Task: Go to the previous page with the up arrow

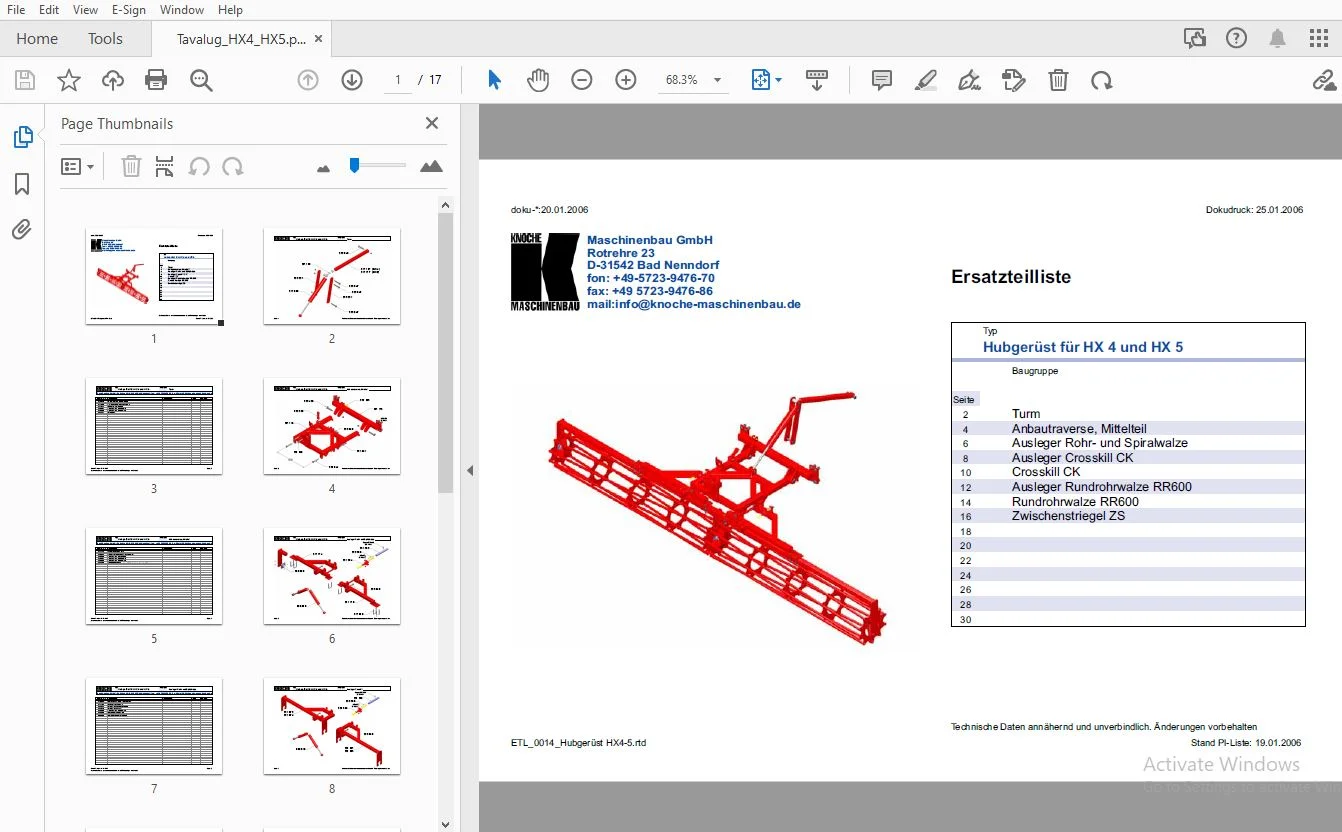Action: point(308,80)
